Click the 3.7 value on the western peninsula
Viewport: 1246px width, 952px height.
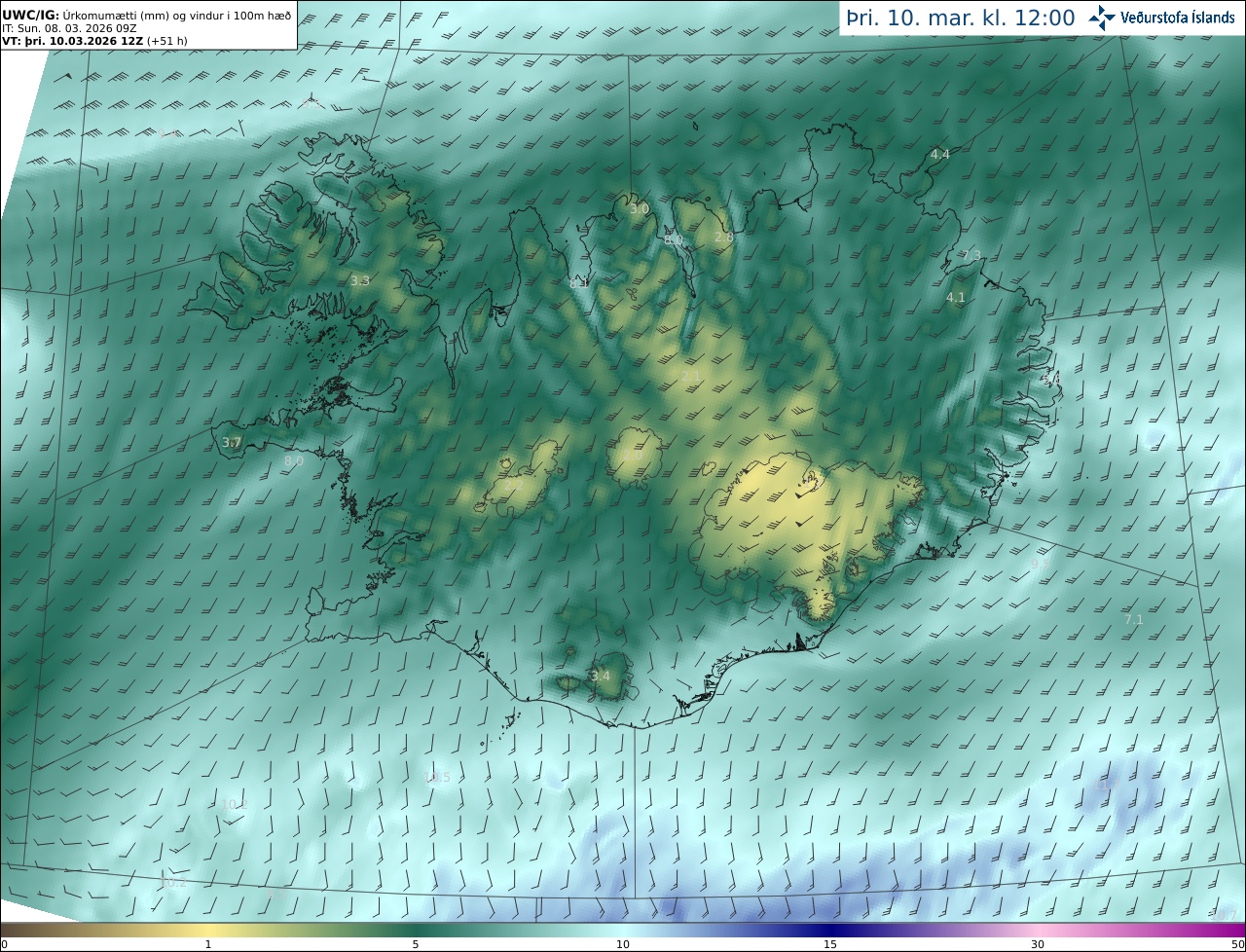(231, 442)
